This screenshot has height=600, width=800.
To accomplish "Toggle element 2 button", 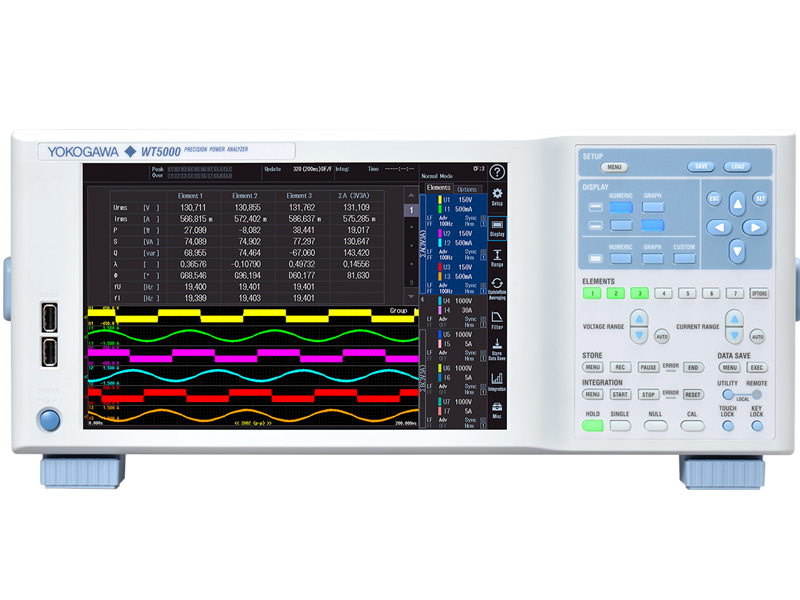I will pyautogui.click(x=616, y=293).
